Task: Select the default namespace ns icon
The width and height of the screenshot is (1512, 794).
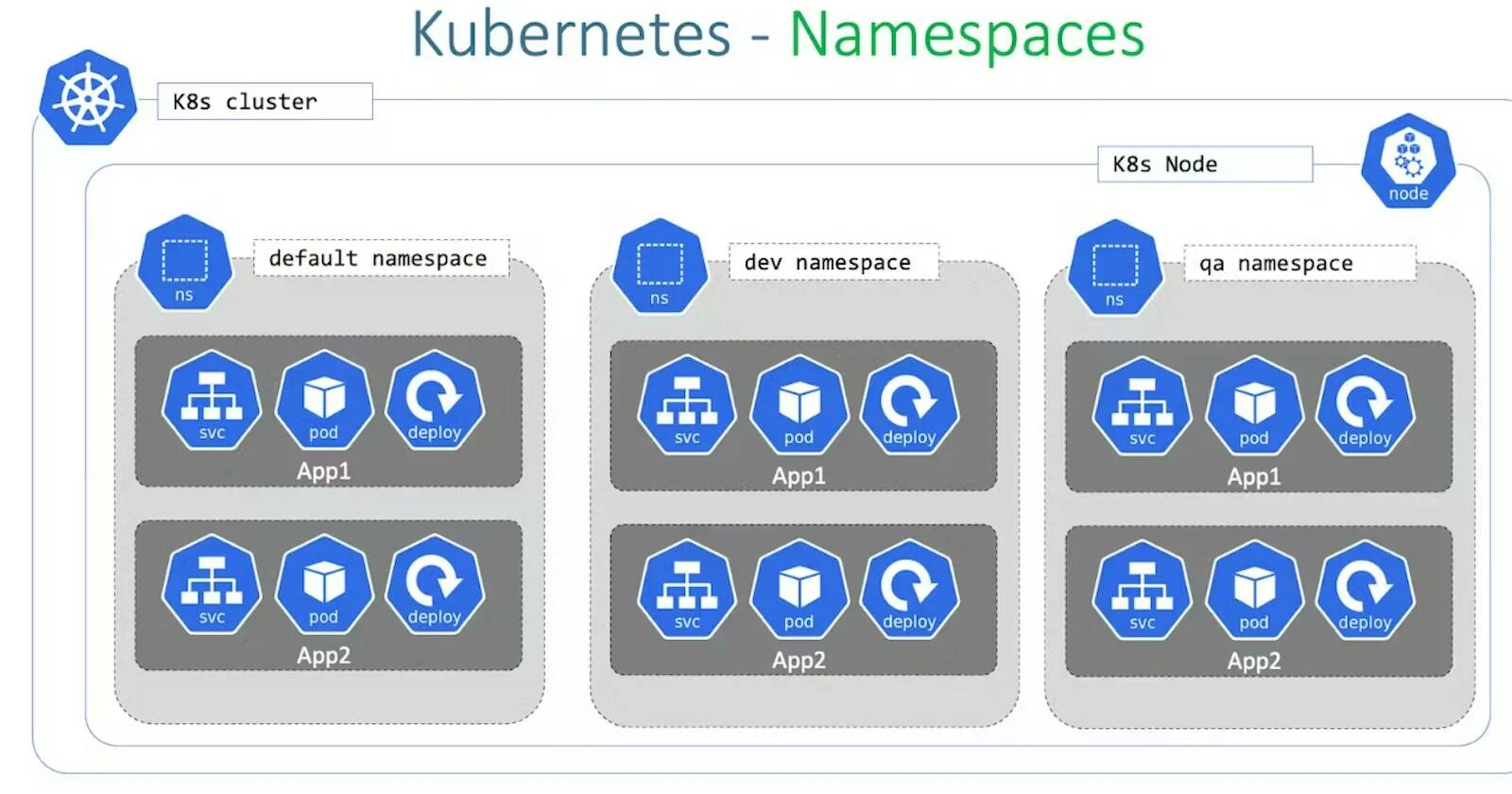Action: 184,264
